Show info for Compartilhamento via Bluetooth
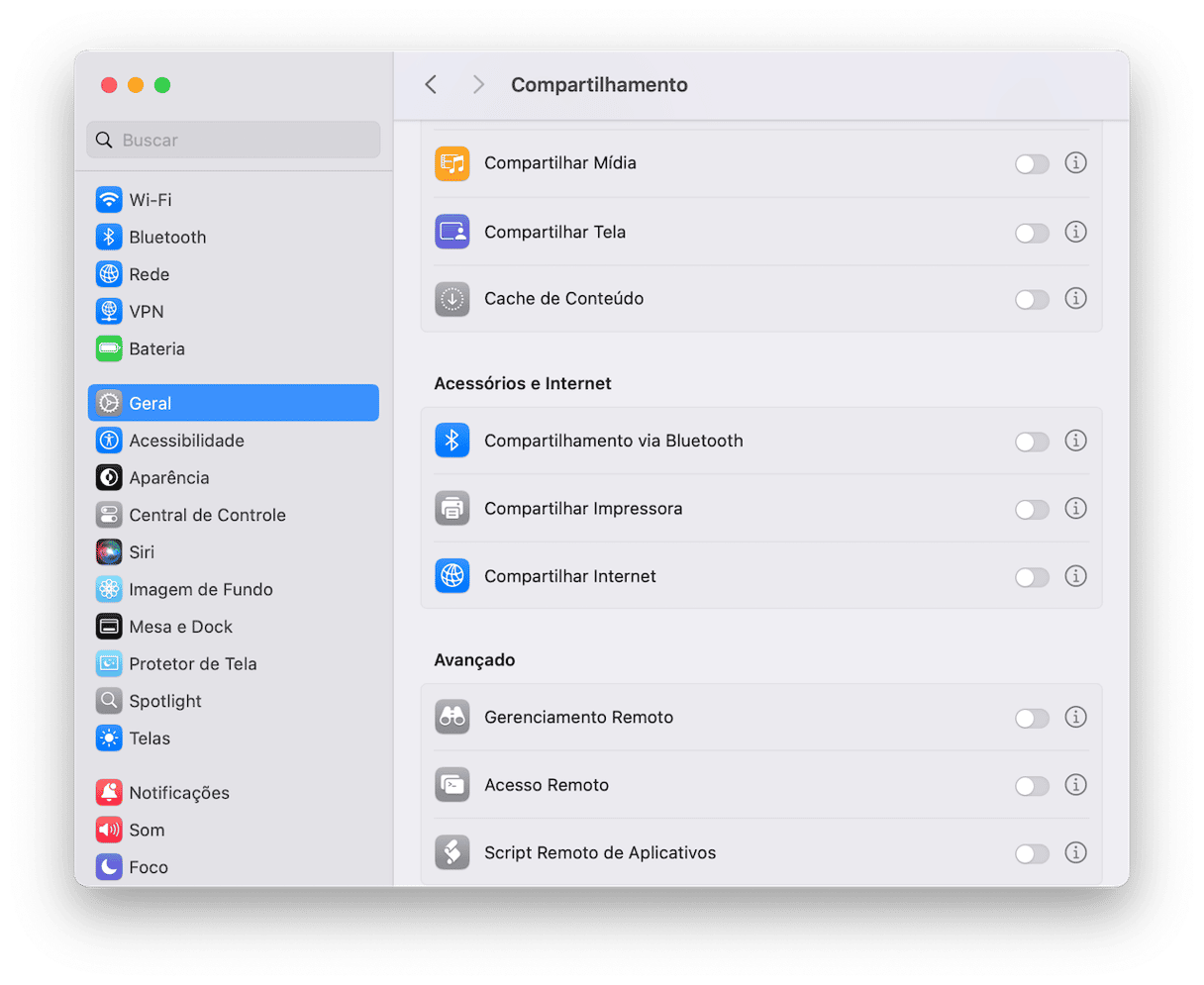 pyautogui.click(x=1075, y=441)
